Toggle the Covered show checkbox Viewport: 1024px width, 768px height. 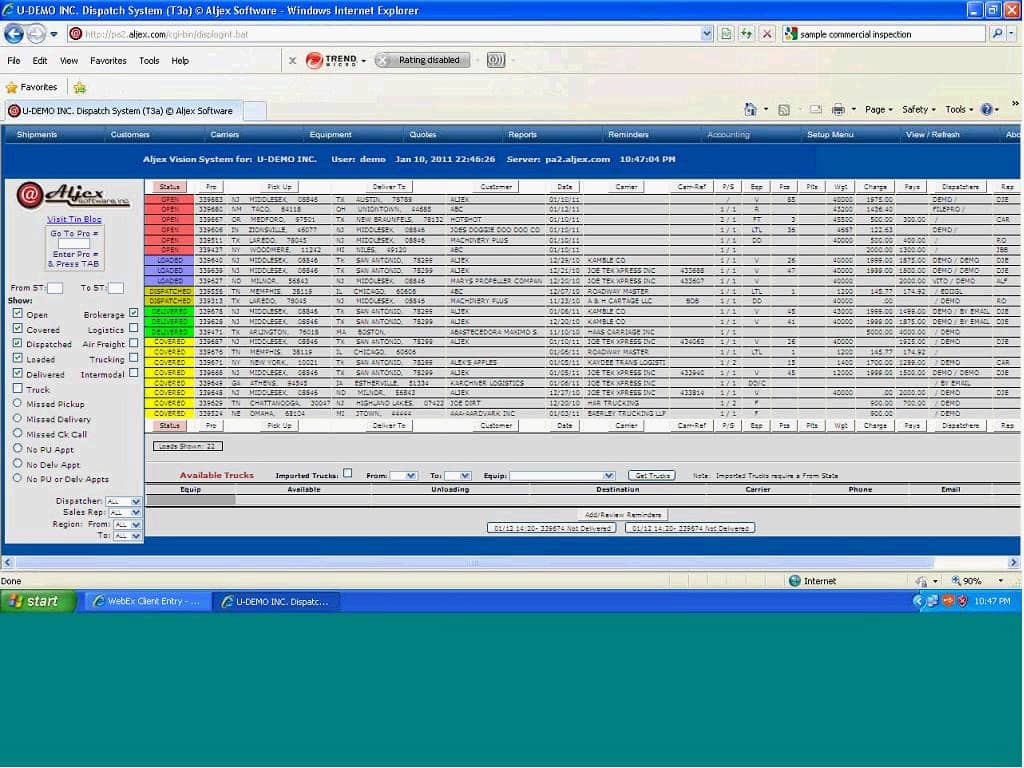coord(18,328)
